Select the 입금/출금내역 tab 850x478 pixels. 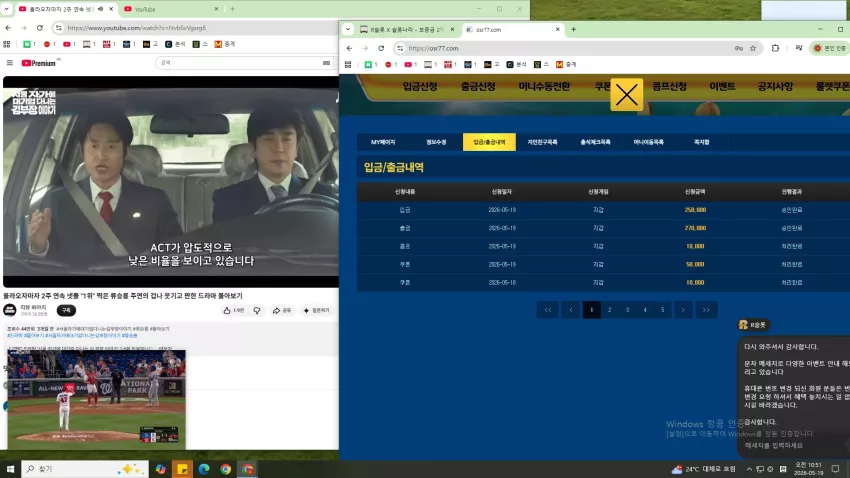tap(489, 142)
